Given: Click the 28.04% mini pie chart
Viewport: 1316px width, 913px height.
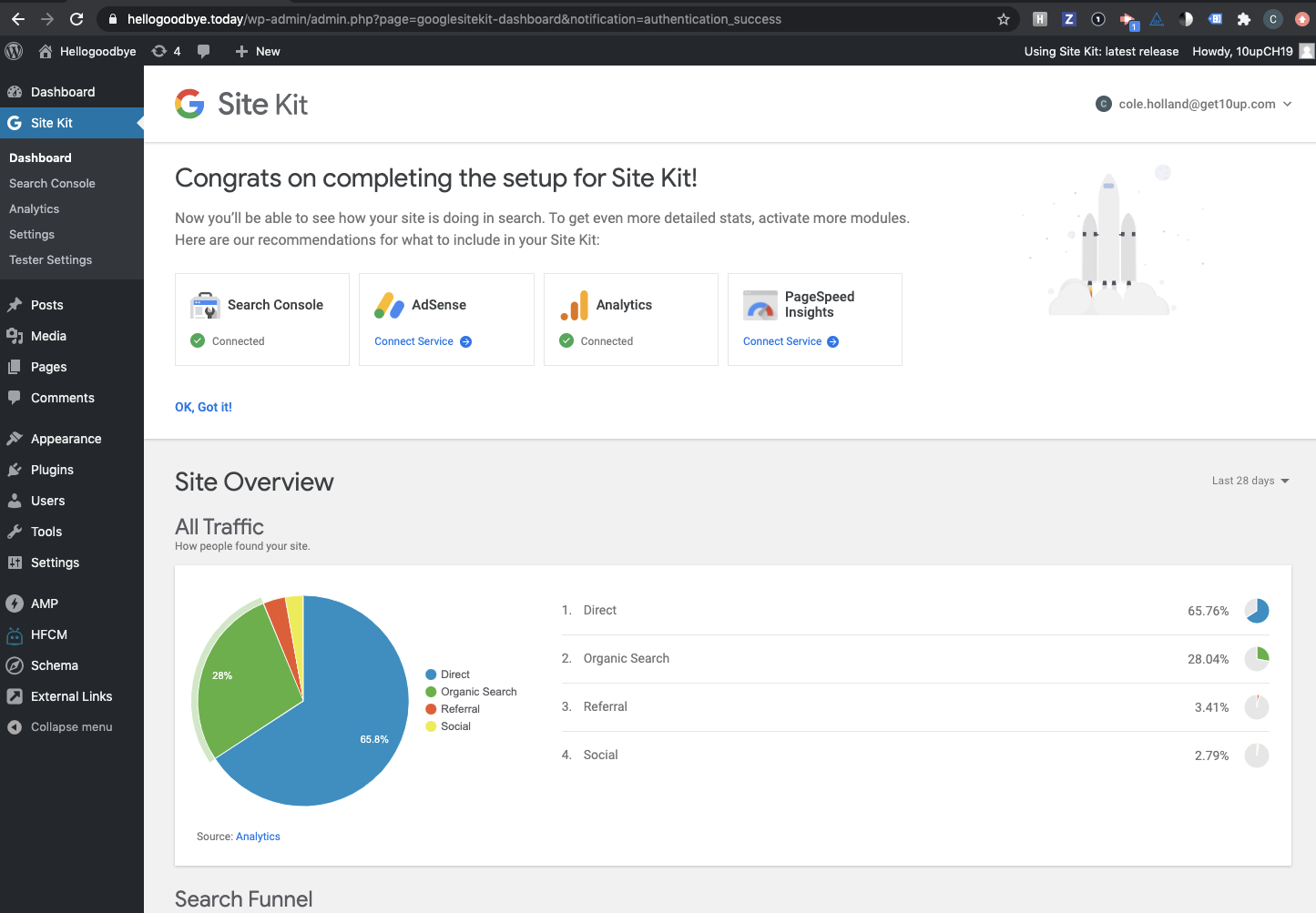Looking at the screenshot, I should (1257, 659).
